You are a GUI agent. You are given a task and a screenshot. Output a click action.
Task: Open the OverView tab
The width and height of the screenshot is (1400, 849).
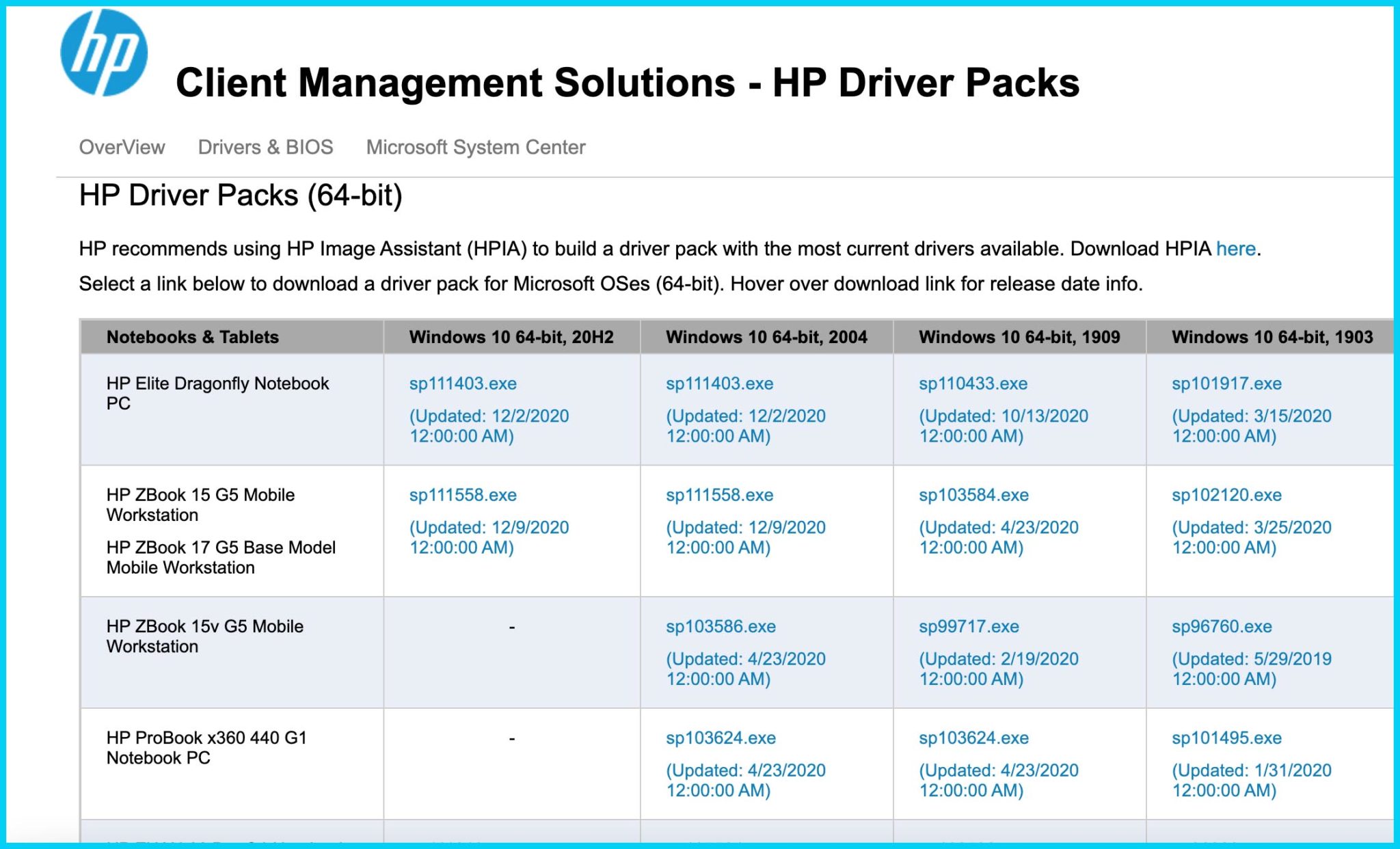(x=122, y=147)
